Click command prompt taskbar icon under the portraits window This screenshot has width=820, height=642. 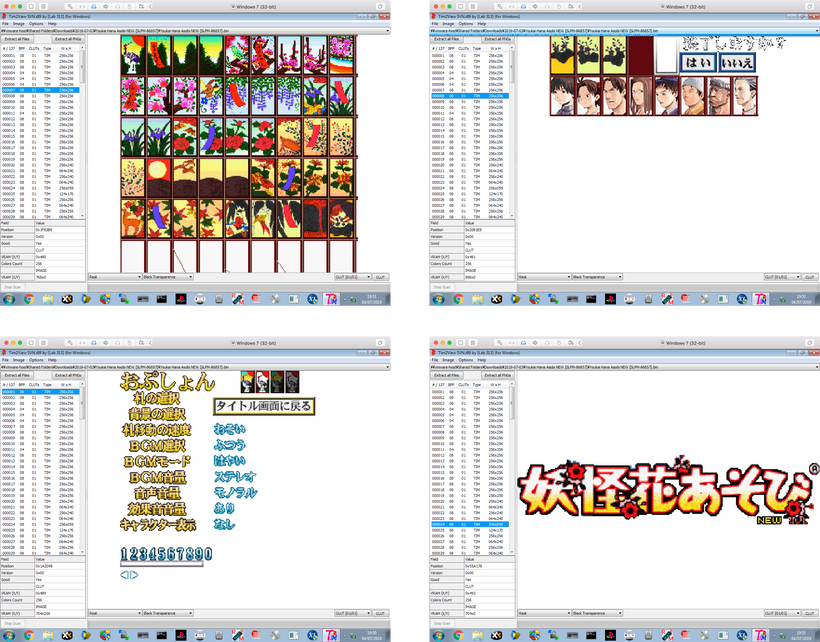(x=590, y=298)
